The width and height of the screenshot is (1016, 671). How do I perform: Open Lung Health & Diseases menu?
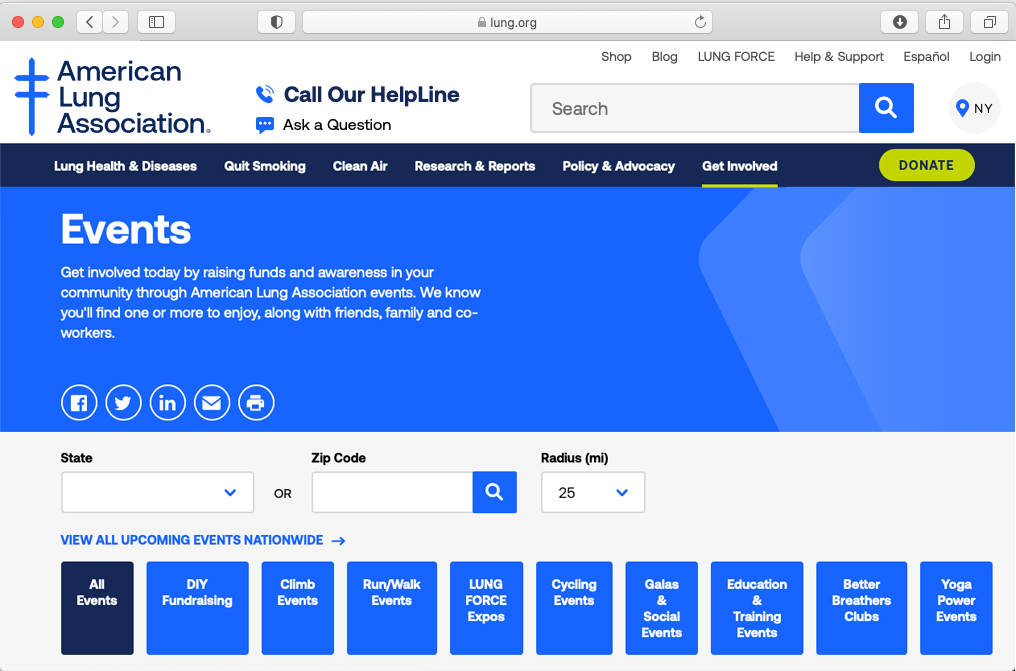(125, 166)
